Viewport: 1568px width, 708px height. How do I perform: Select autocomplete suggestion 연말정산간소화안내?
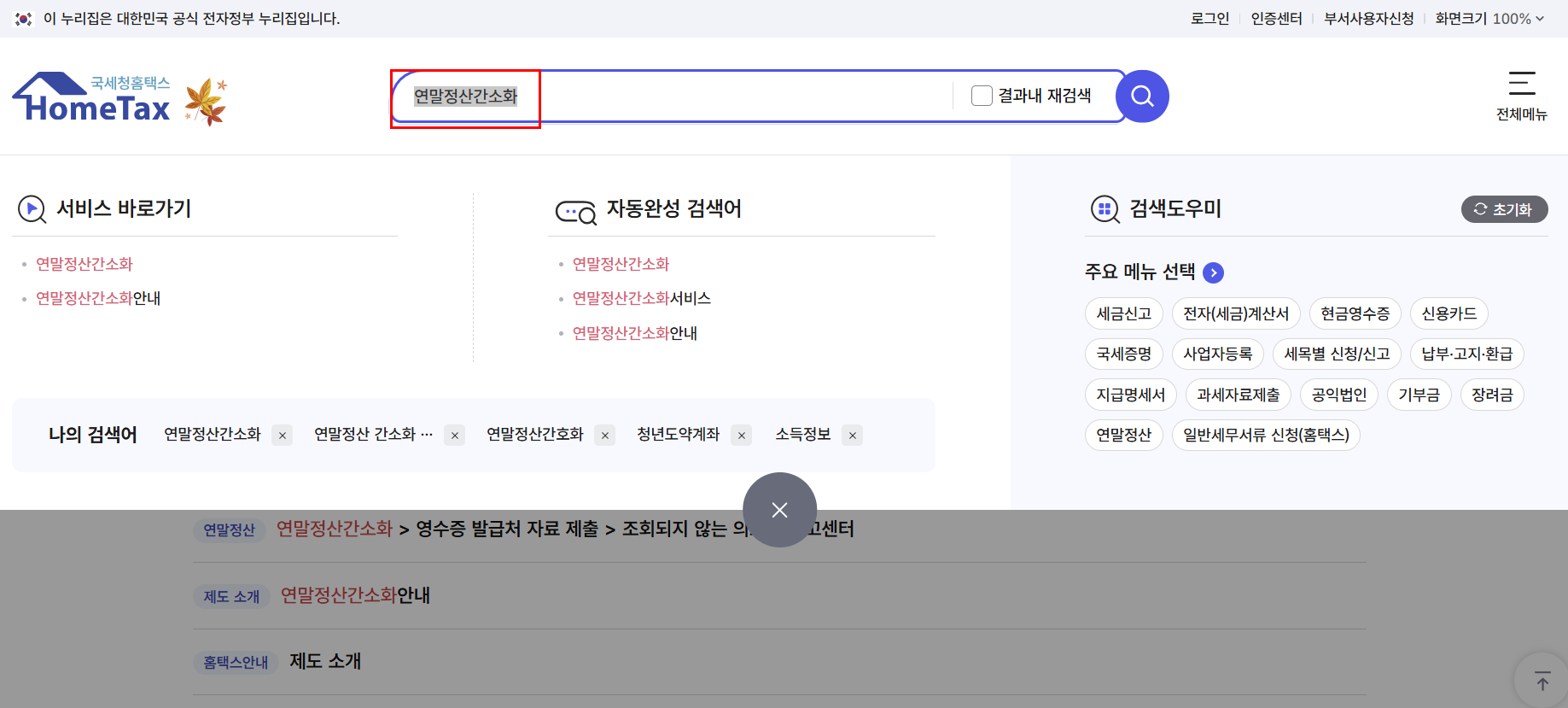pyautogui.click(x=634, y=333)
